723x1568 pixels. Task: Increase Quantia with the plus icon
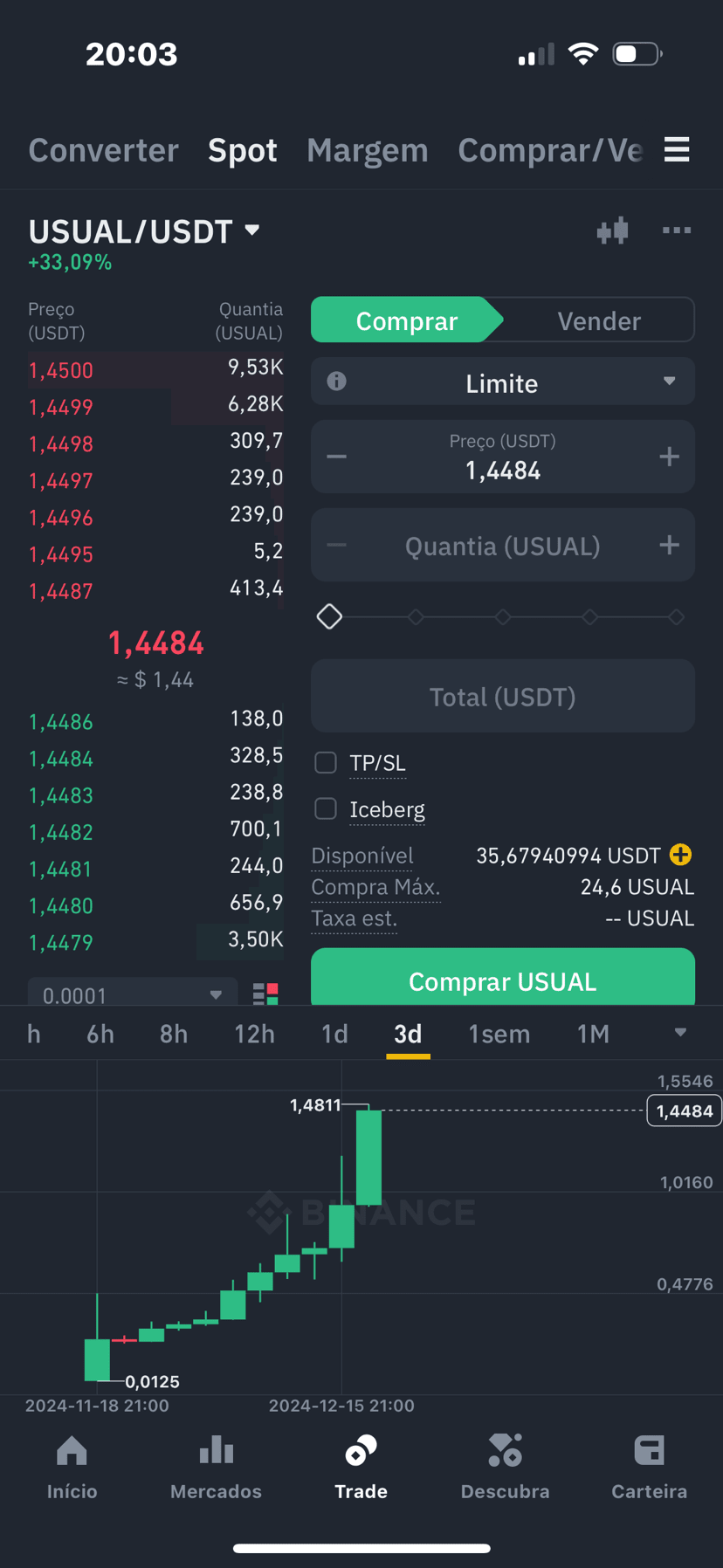coord(669,545)
